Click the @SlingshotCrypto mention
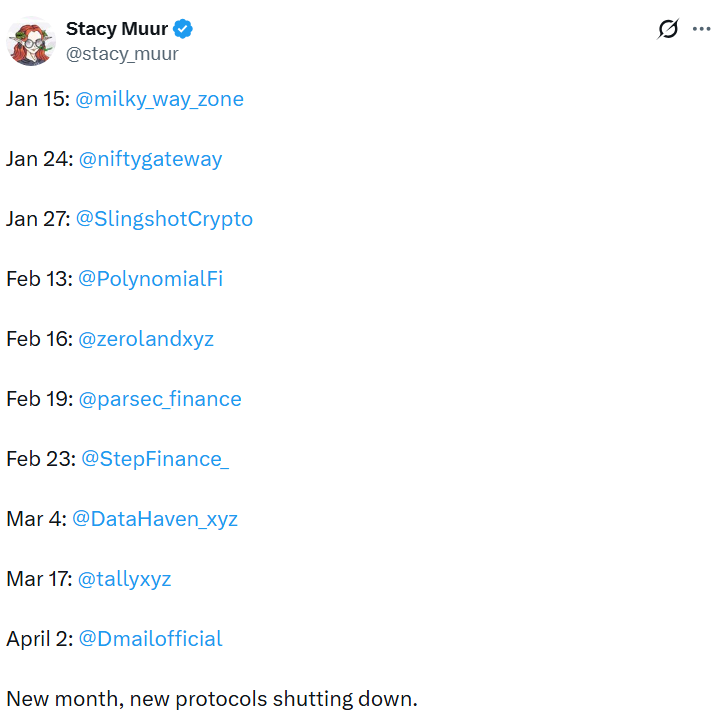 click(x=164, y=219)
